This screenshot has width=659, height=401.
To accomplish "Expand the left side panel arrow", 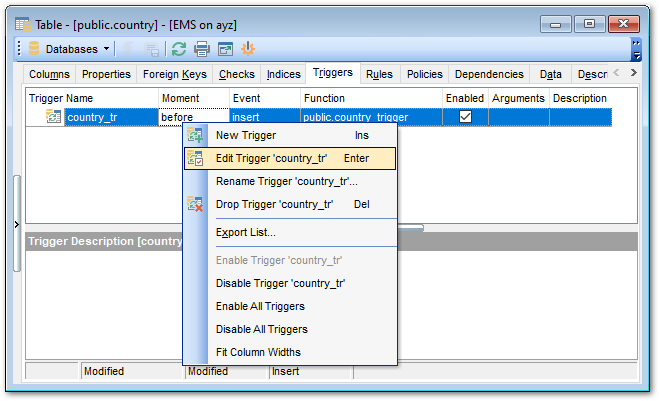I will pyautogui.click(x=17, y=226).
